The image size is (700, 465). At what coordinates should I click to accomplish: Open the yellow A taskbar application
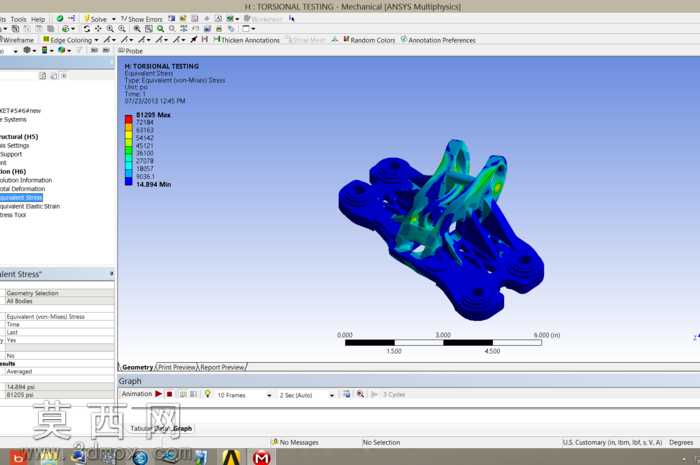coord(231,457)
